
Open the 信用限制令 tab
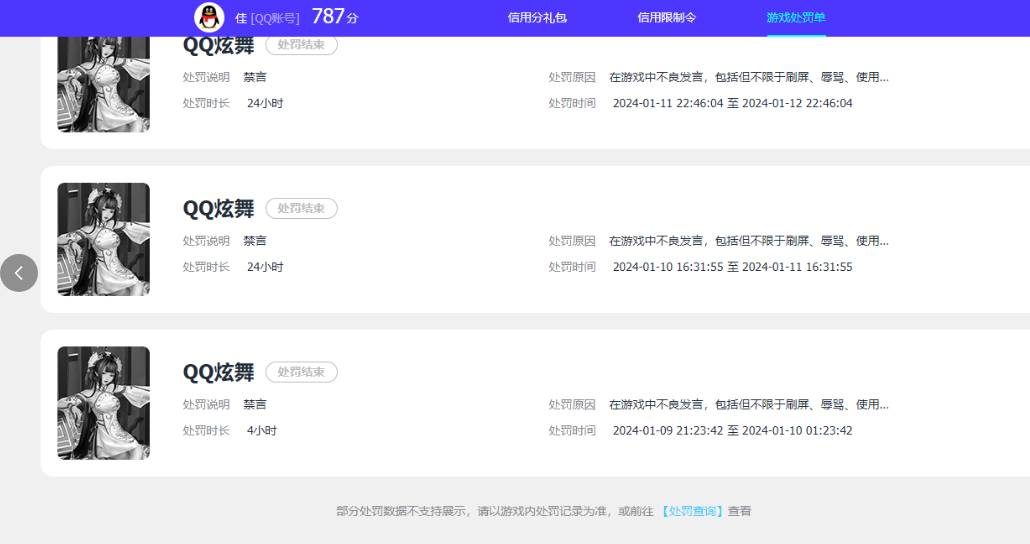click(666, 18)
